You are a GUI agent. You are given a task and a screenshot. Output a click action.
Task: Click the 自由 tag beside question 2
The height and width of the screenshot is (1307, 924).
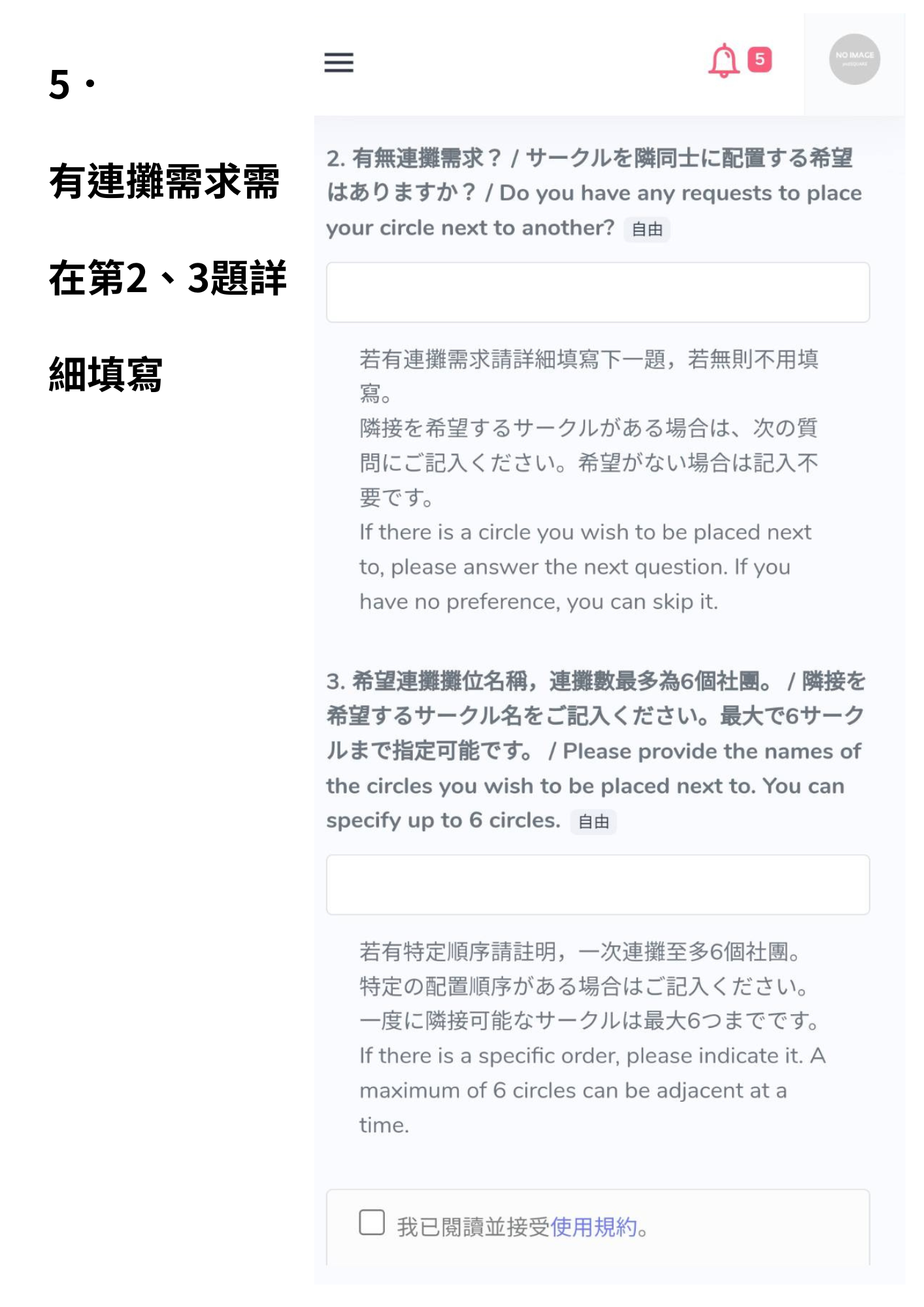click(x=647, y=229)
